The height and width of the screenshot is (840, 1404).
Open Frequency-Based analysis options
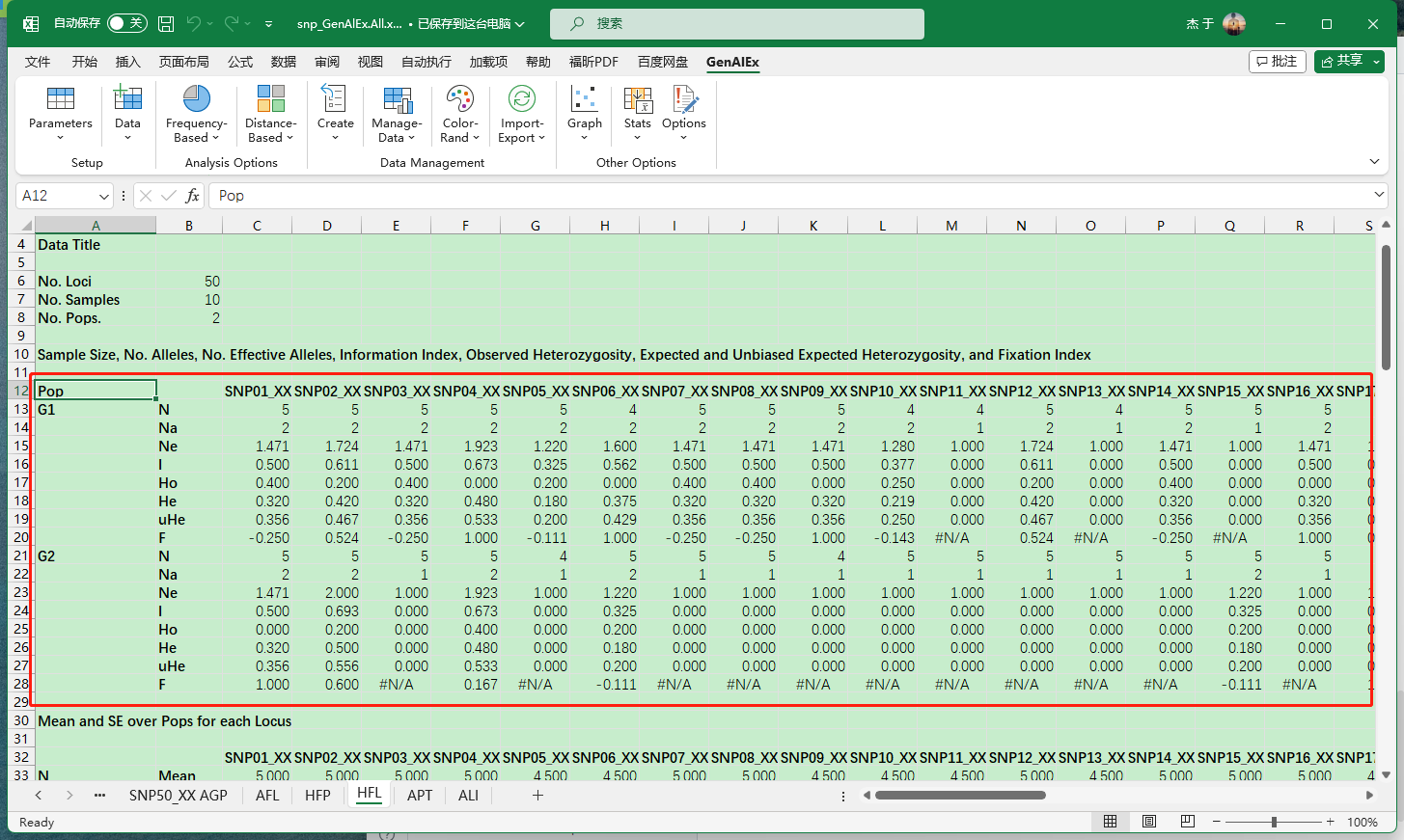coord(196,114)
